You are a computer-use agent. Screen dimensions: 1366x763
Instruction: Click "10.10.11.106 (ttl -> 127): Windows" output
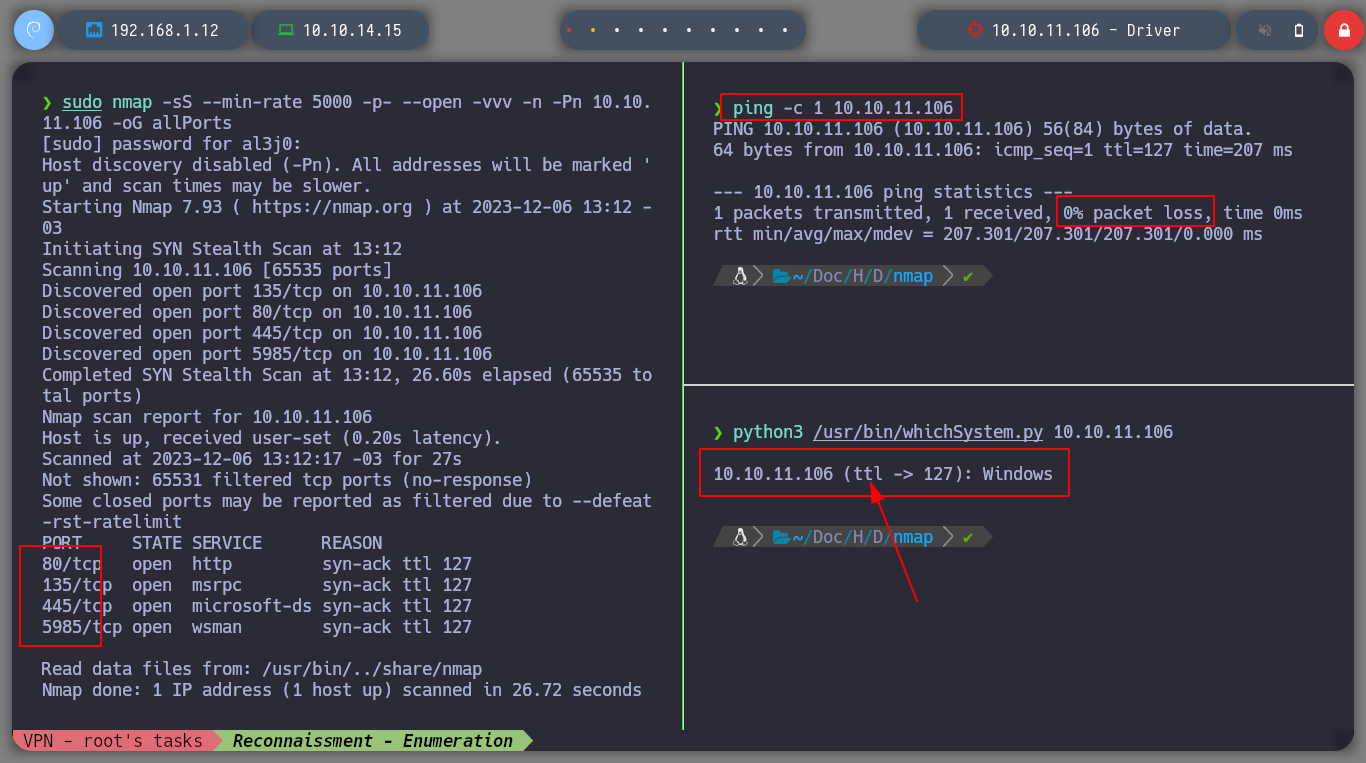[x=883, y=474]
